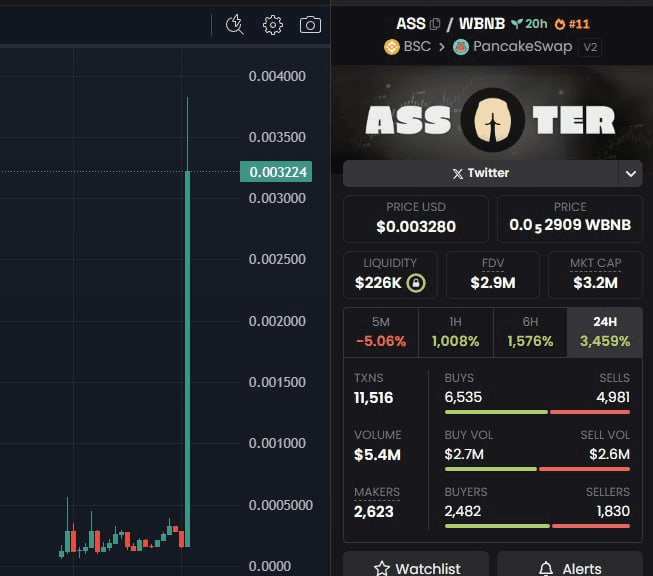Image resolution: width=653 pixels, height=576 pixels.
Task: Select the 5M timeframe tab
Action: (x=381, y=332)
